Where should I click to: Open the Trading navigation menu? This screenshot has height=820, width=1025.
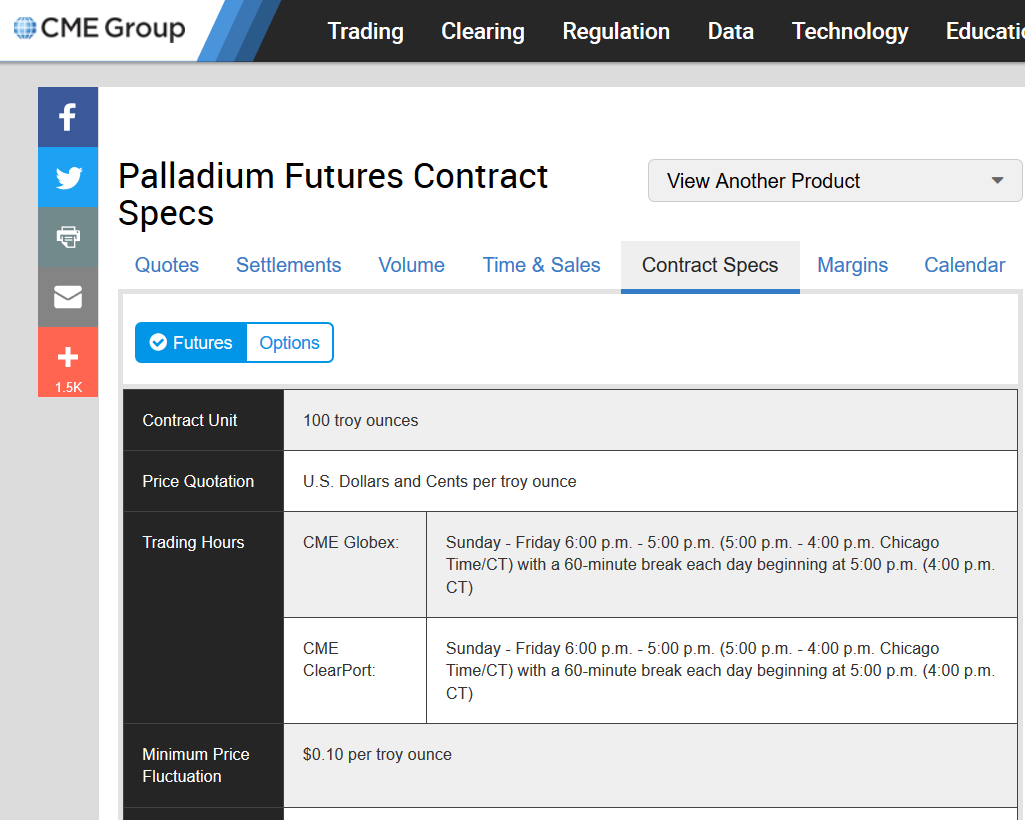pyautogui.click(x=366, y=31)
